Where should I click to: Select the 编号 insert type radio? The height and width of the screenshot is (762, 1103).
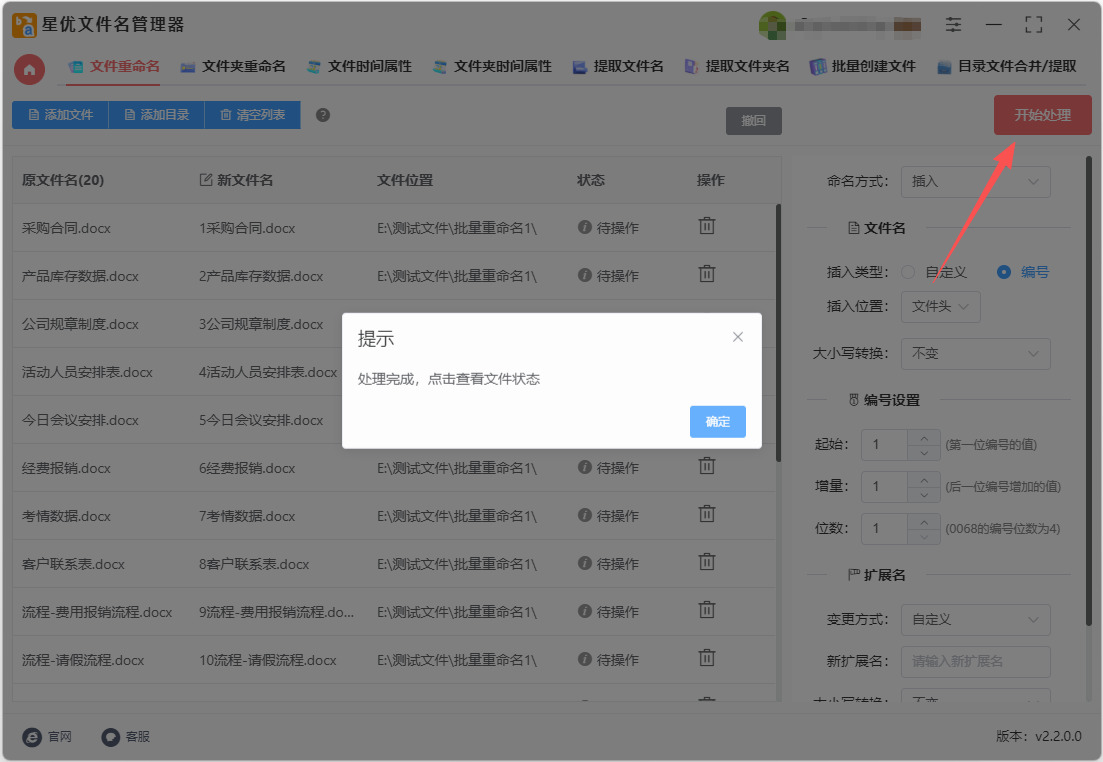1004,272
